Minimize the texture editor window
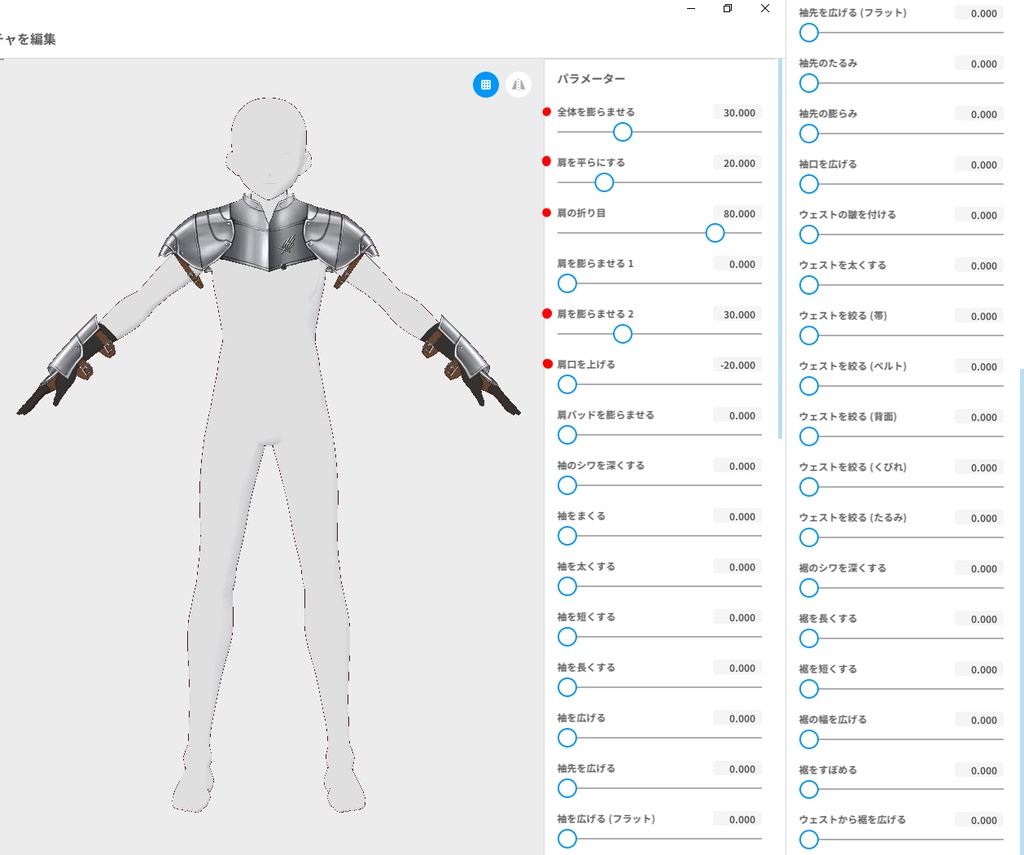 click(691, 8)
